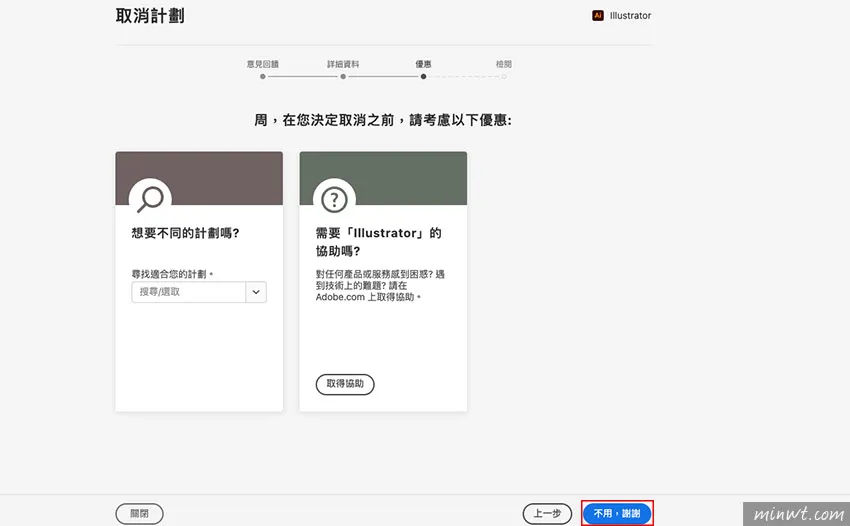
Task: Click the Illustrator product name label
Action: (630, 16)
